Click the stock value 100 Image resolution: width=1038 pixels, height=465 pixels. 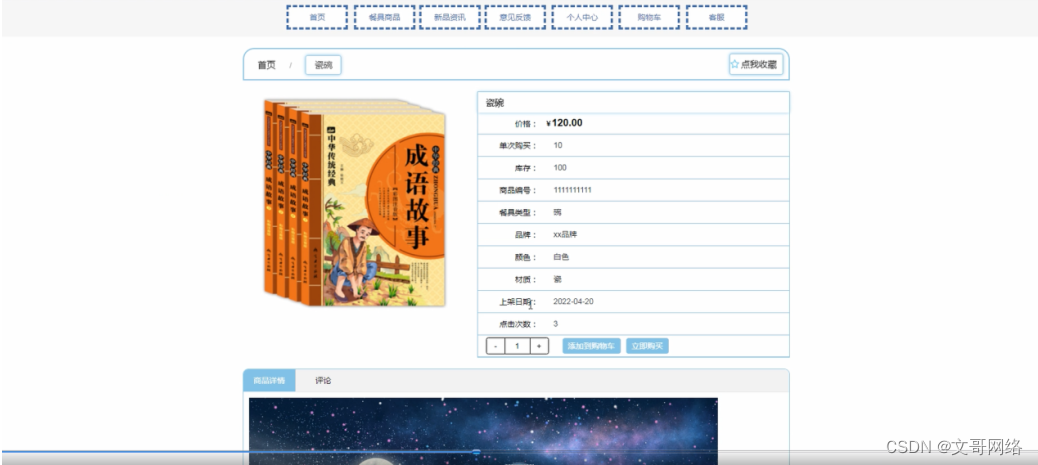(x=560, y=168)
